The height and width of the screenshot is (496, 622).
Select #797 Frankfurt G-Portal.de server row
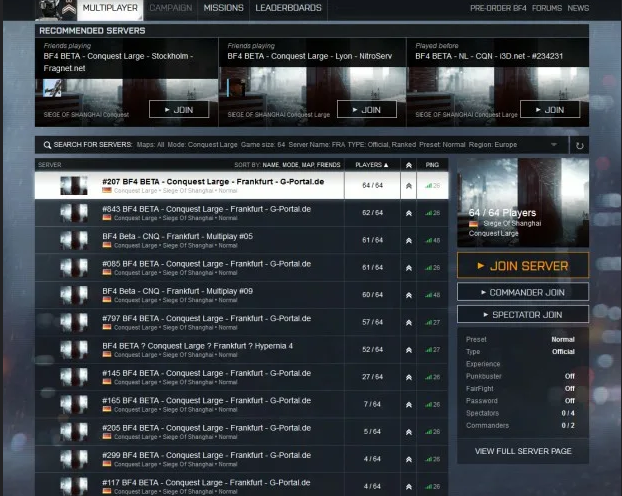(x=242, y=322)
